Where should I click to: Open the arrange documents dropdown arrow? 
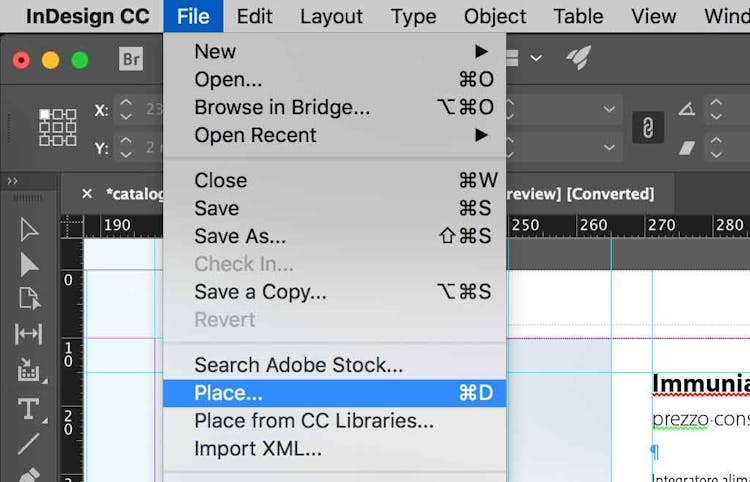point(536,58)
